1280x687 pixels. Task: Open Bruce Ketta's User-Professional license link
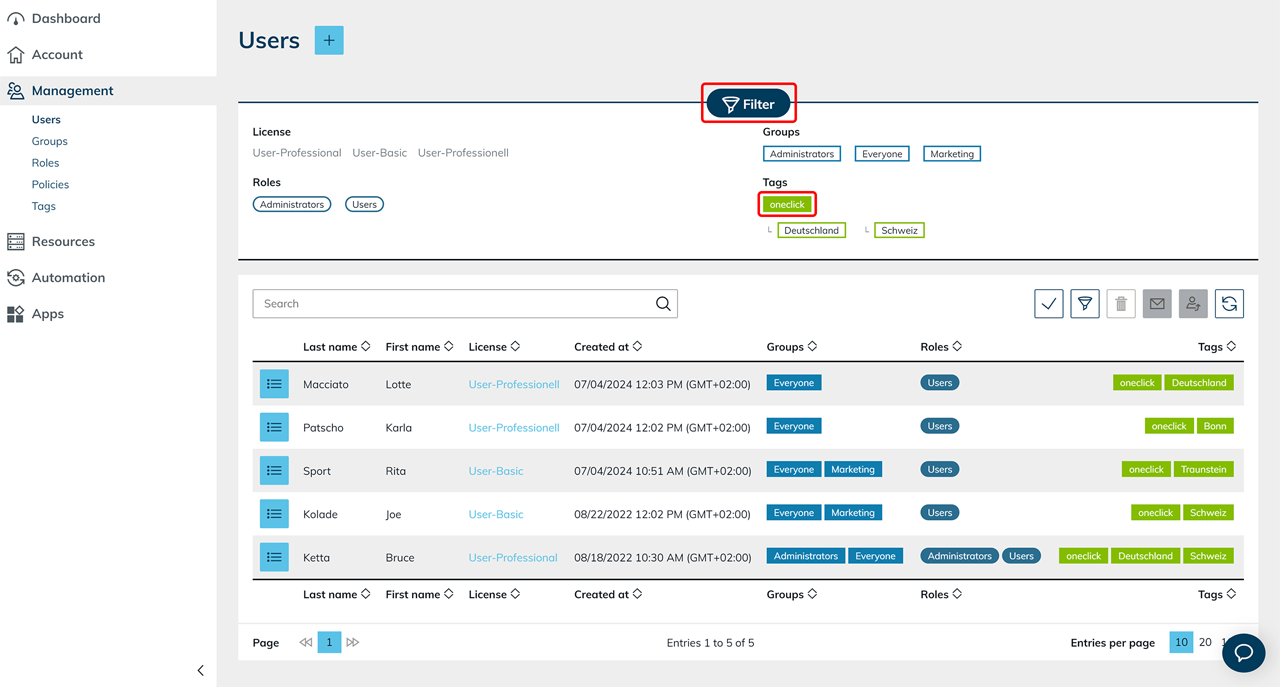click(513, 557)
